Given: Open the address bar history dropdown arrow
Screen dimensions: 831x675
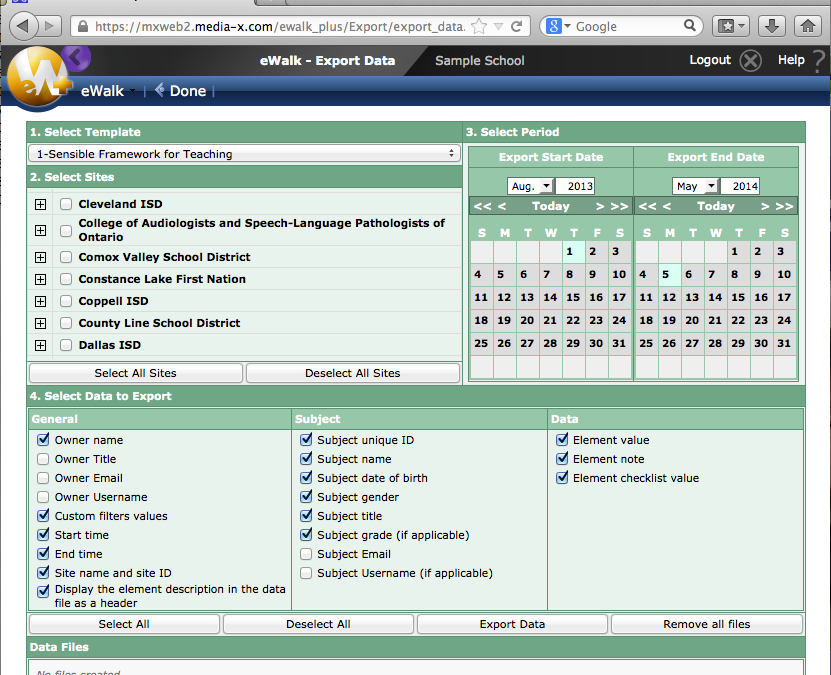Looking at the screenshot, I should click(498, 26).
